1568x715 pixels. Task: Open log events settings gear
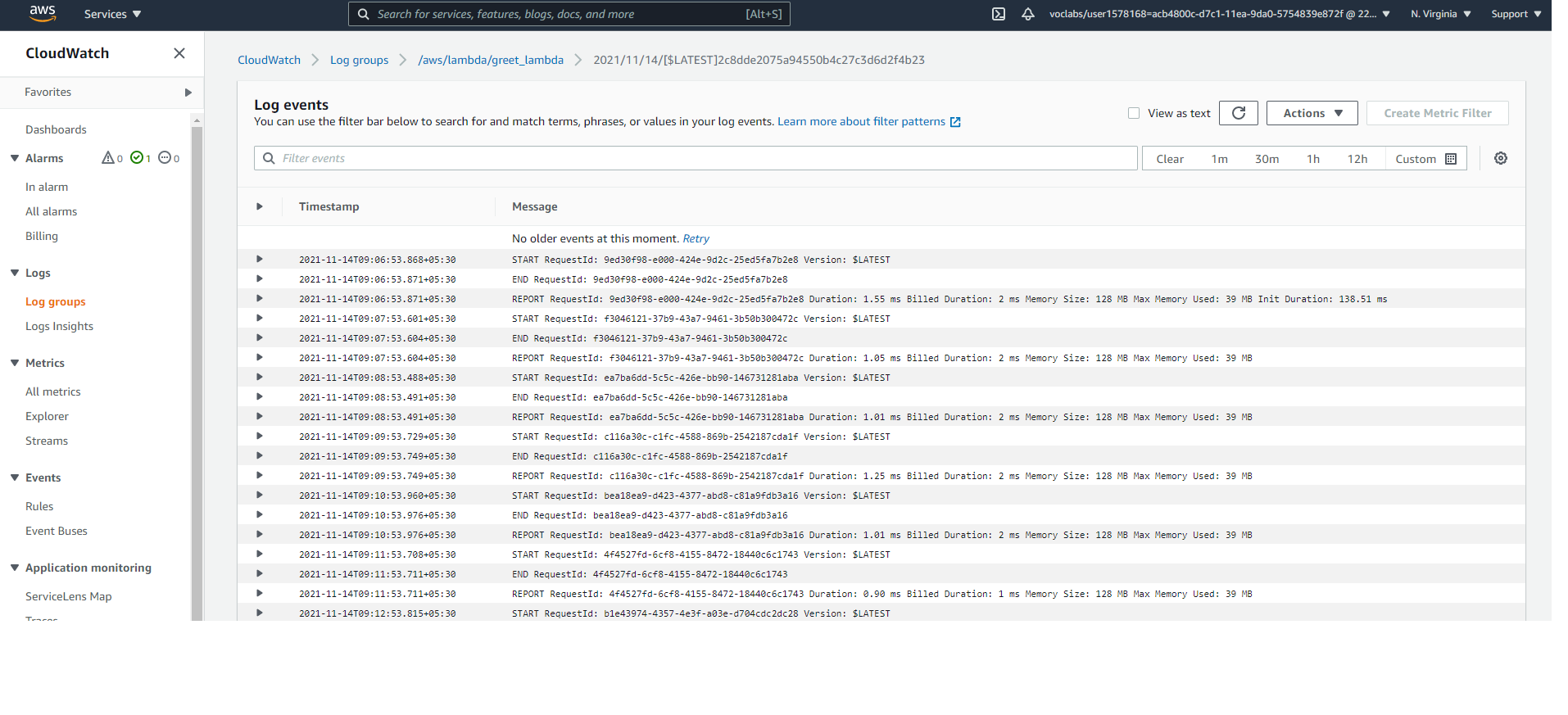click(x=1501, y=158)
